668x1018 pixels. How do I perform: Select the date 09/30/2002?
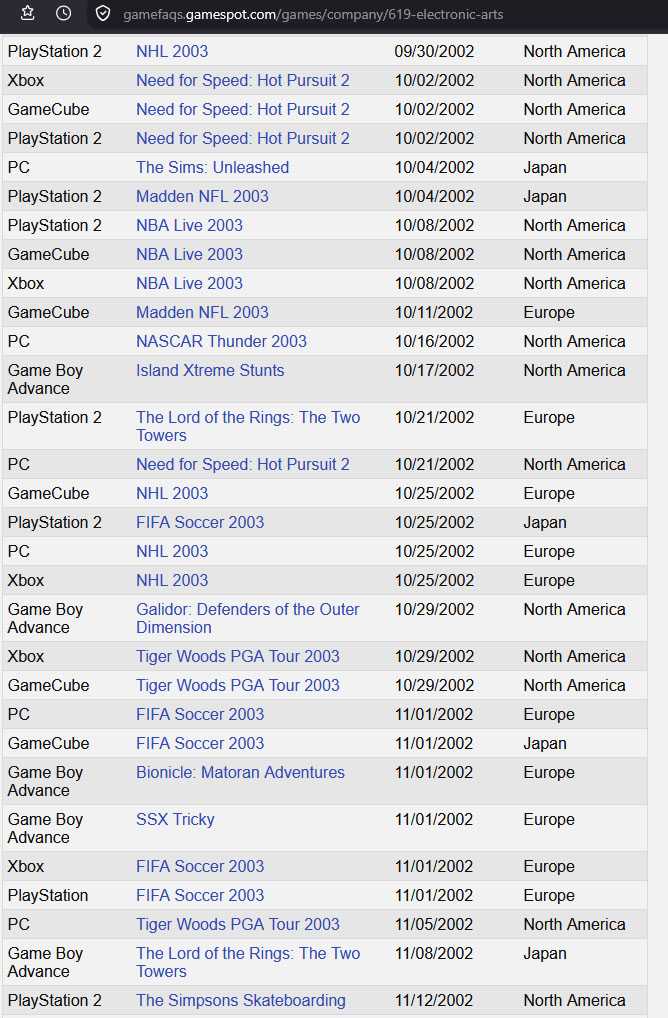point(434,51)
